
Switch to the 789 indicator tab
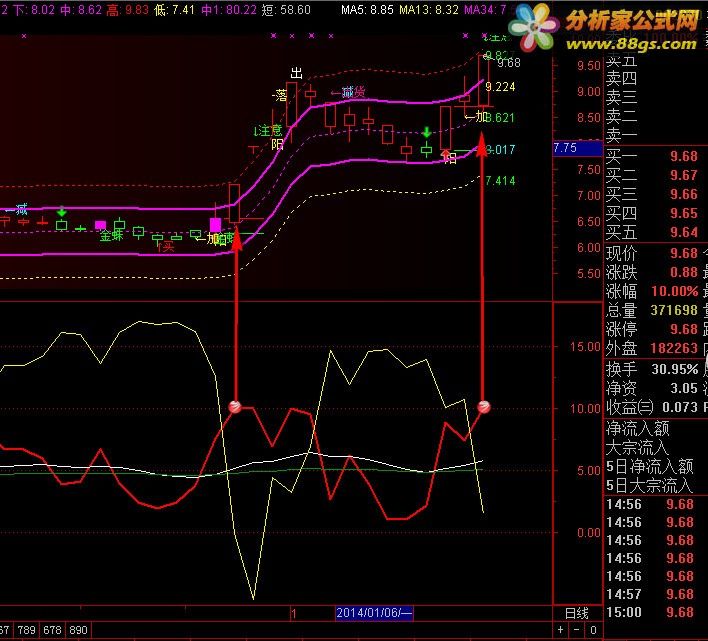click(x=26, y=630)
